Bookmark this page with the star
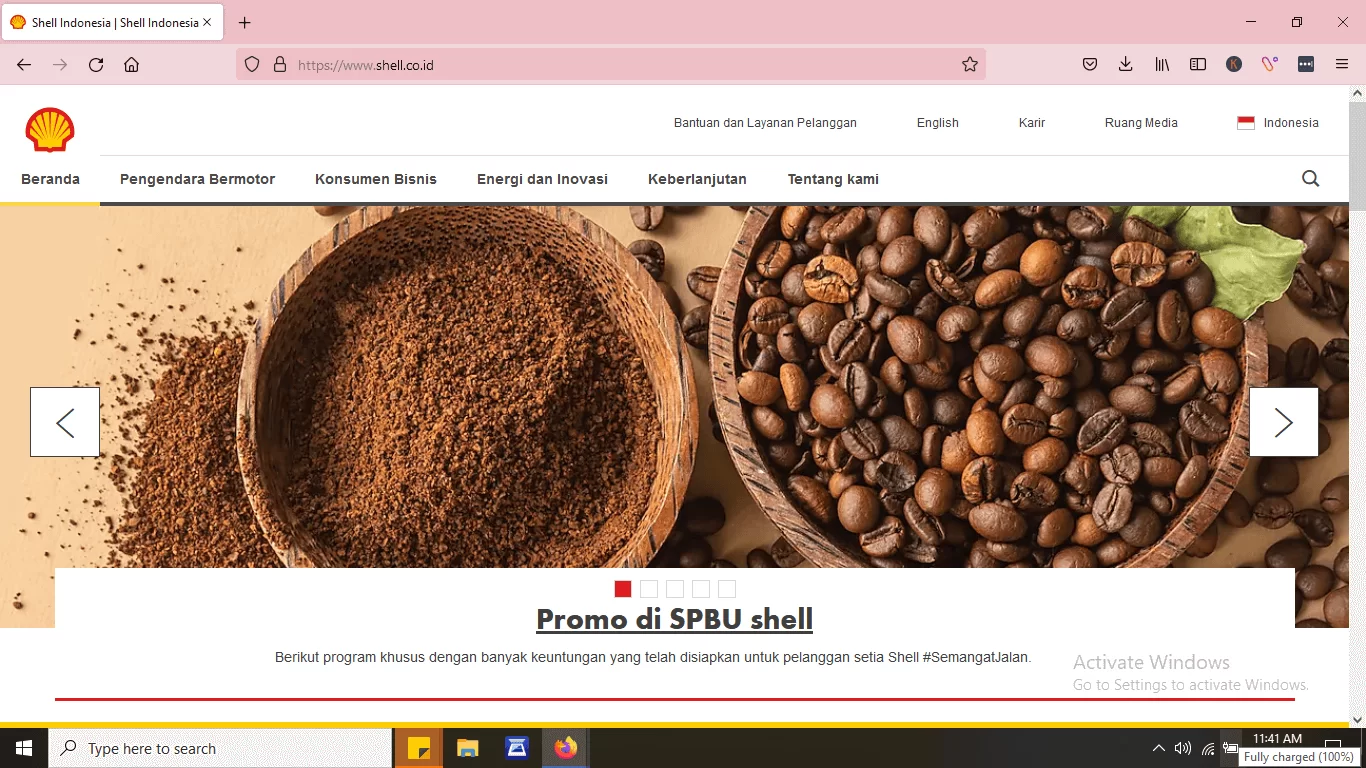 tap(969, 65)
